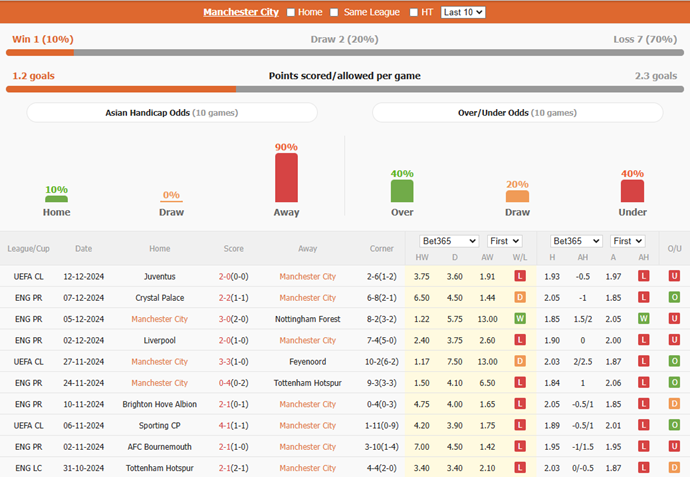The height and width of the screenshot is (477, 690).
Task: Click the win/draw/loss progress bar
Action: [345, 53]
